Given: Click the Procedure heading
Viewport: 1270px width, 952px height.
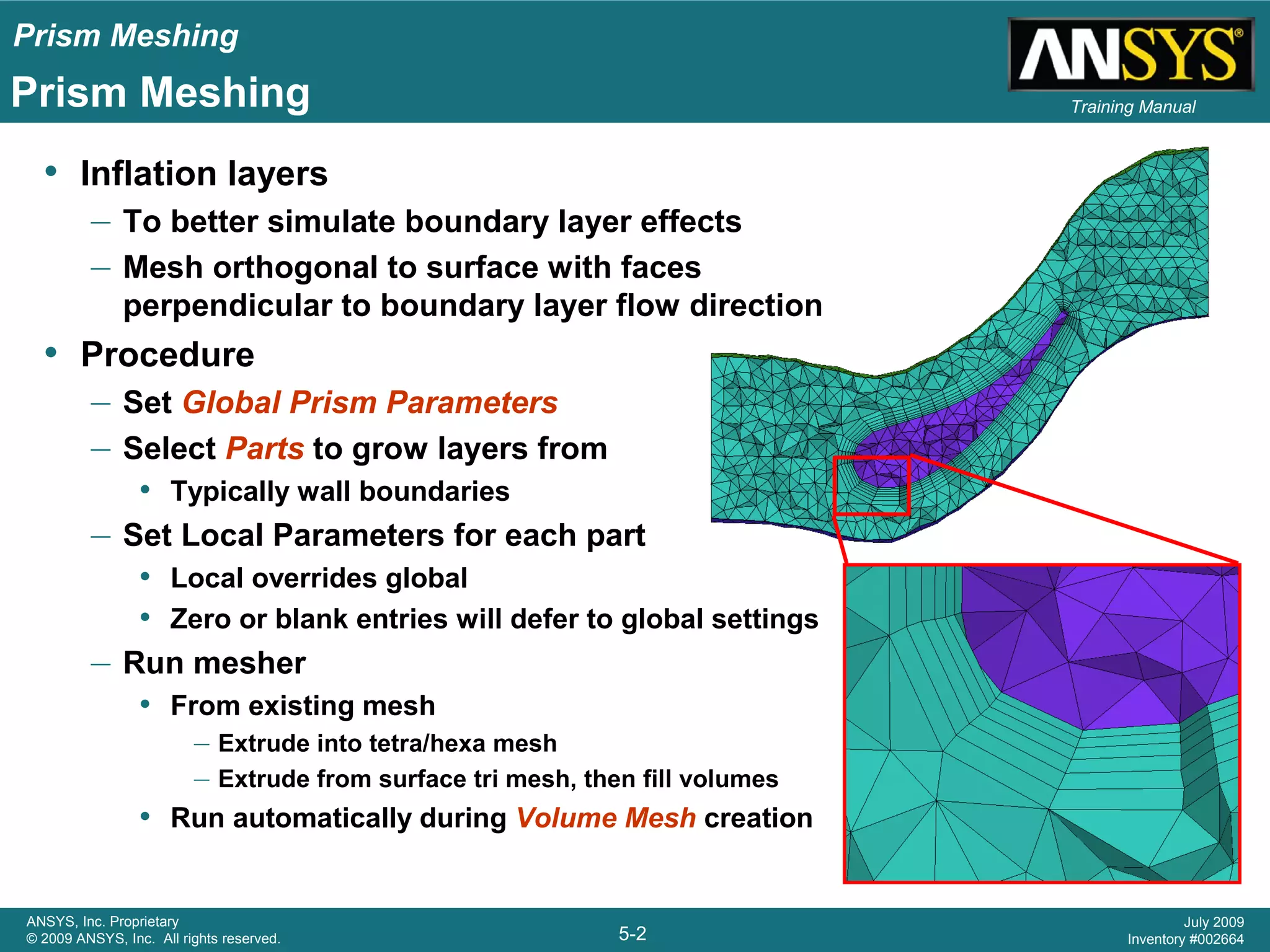Looking at the screenshot, I should [x=167, y=355].
